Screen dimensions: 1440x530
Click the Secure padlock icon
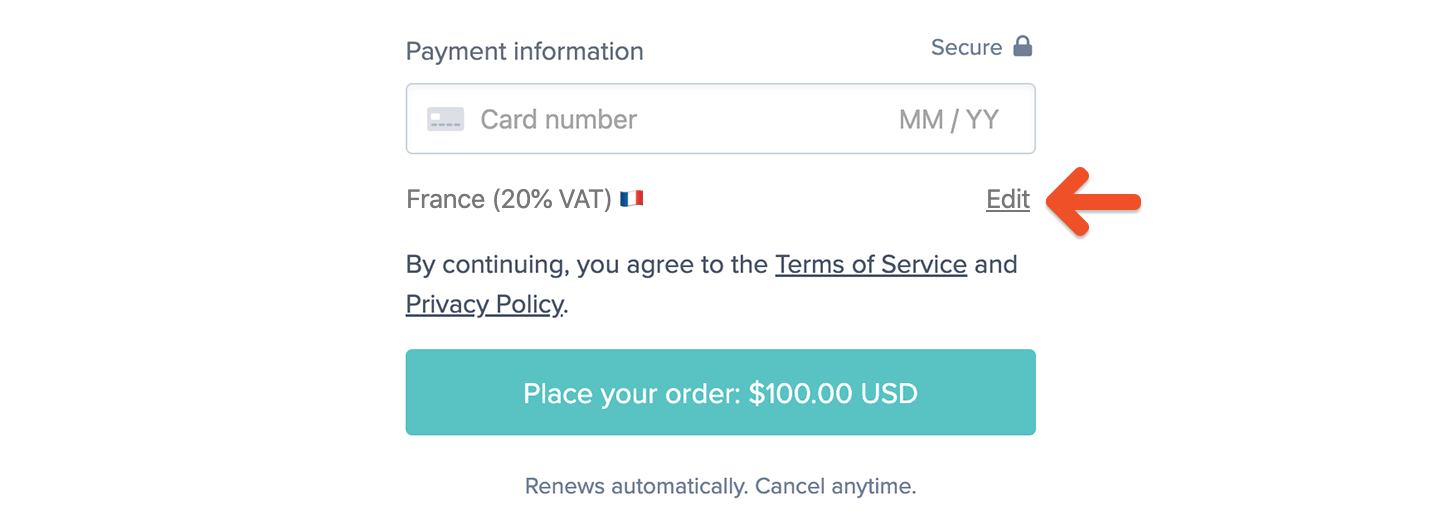(1022, 46)
